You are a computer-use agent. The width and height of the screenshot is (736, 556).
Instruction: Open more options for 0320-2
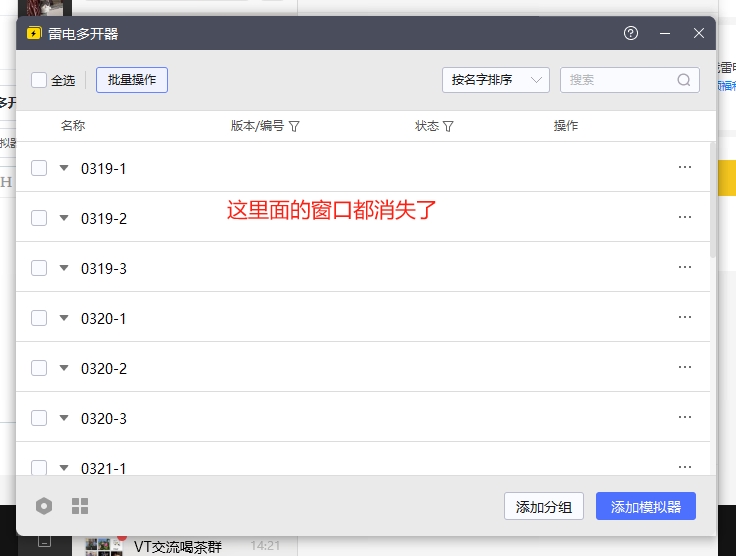pos(685,367)
